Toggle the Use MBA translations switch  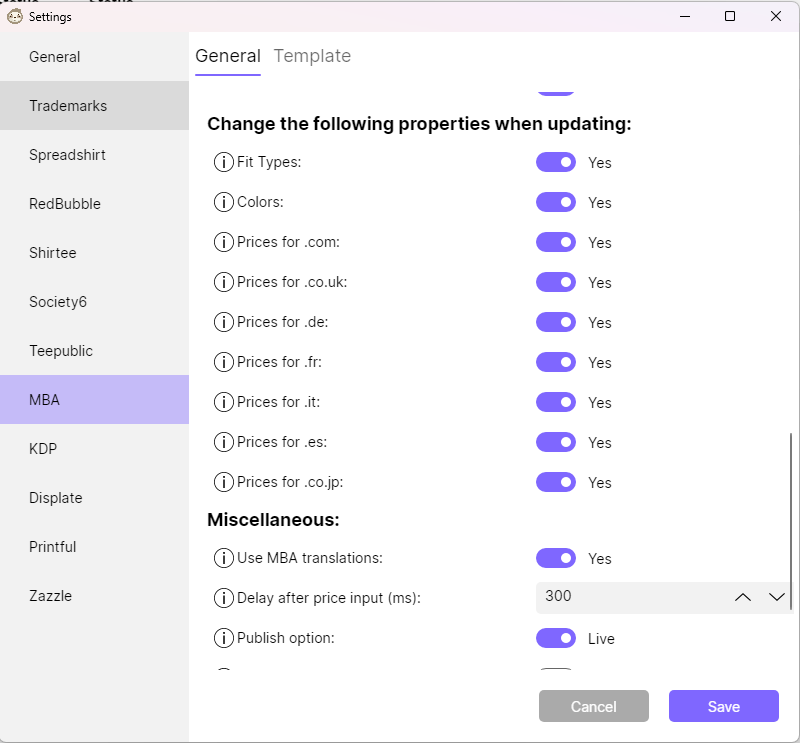[556, 558]
